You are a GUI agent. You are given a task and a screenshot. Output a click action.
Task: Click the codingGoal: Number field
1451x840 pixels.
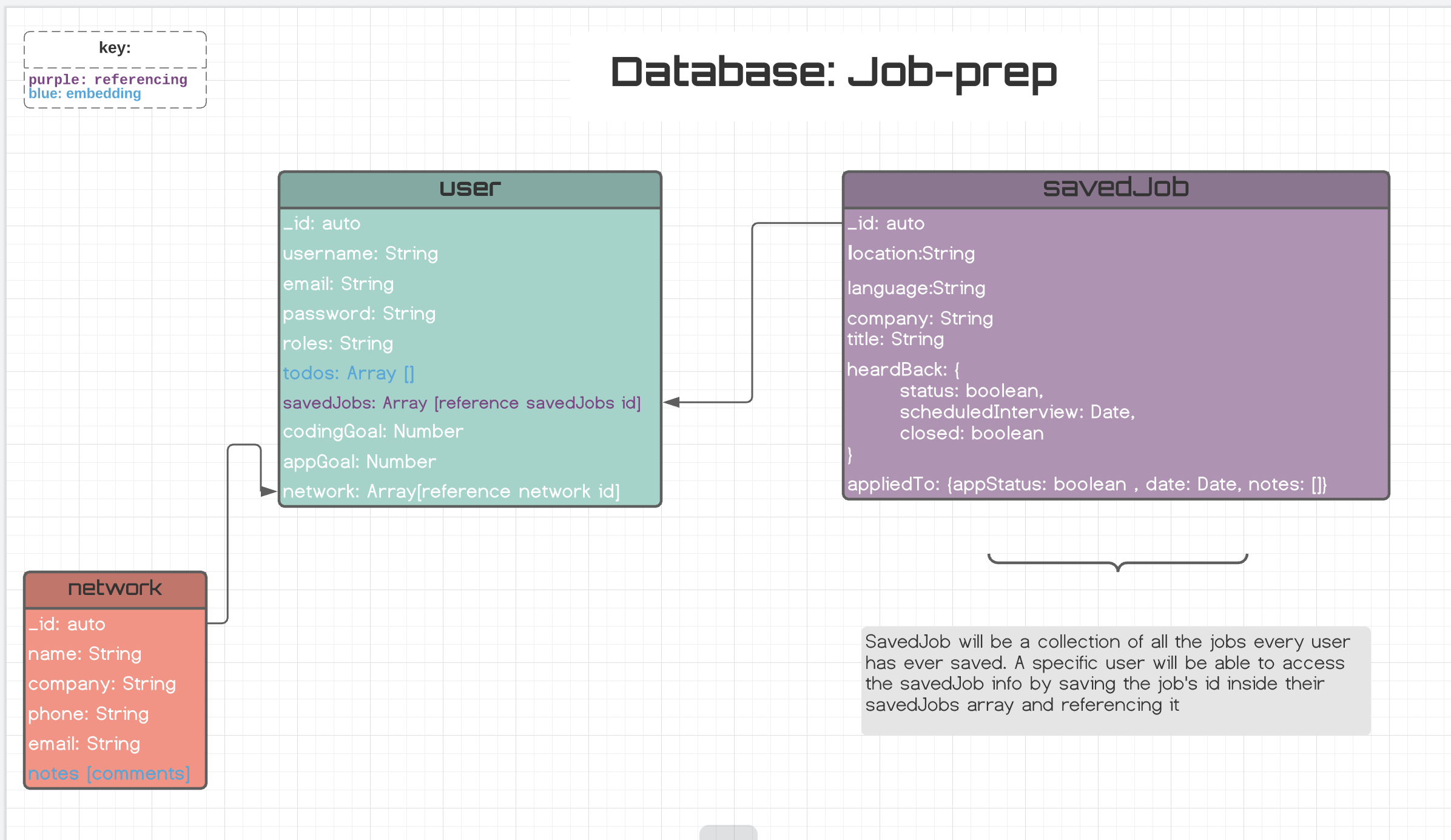click(372, 432)
